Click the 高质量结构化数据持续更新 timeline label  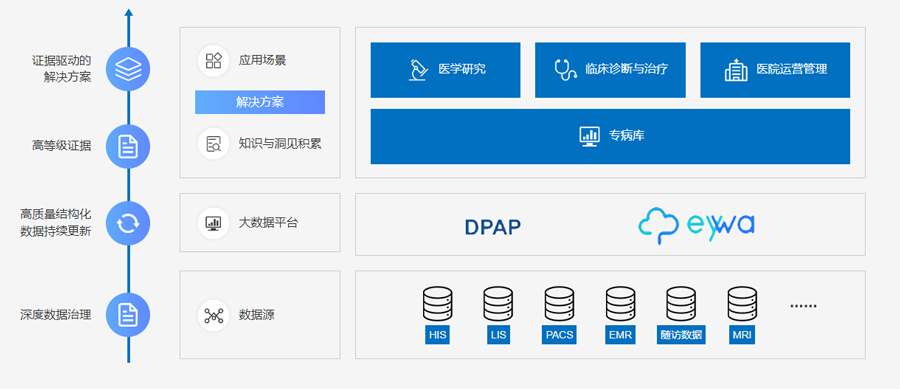point(56,223)
